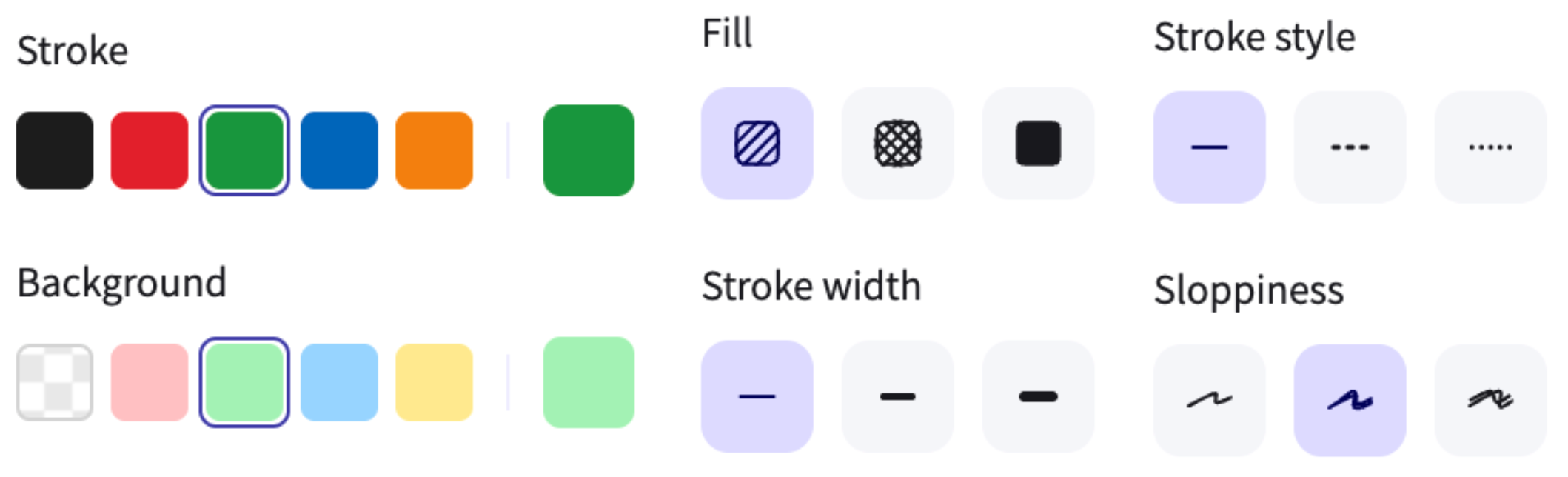Select the cartoonist sloppiness level
1568x477 pixels.
tap(1490, 396)
